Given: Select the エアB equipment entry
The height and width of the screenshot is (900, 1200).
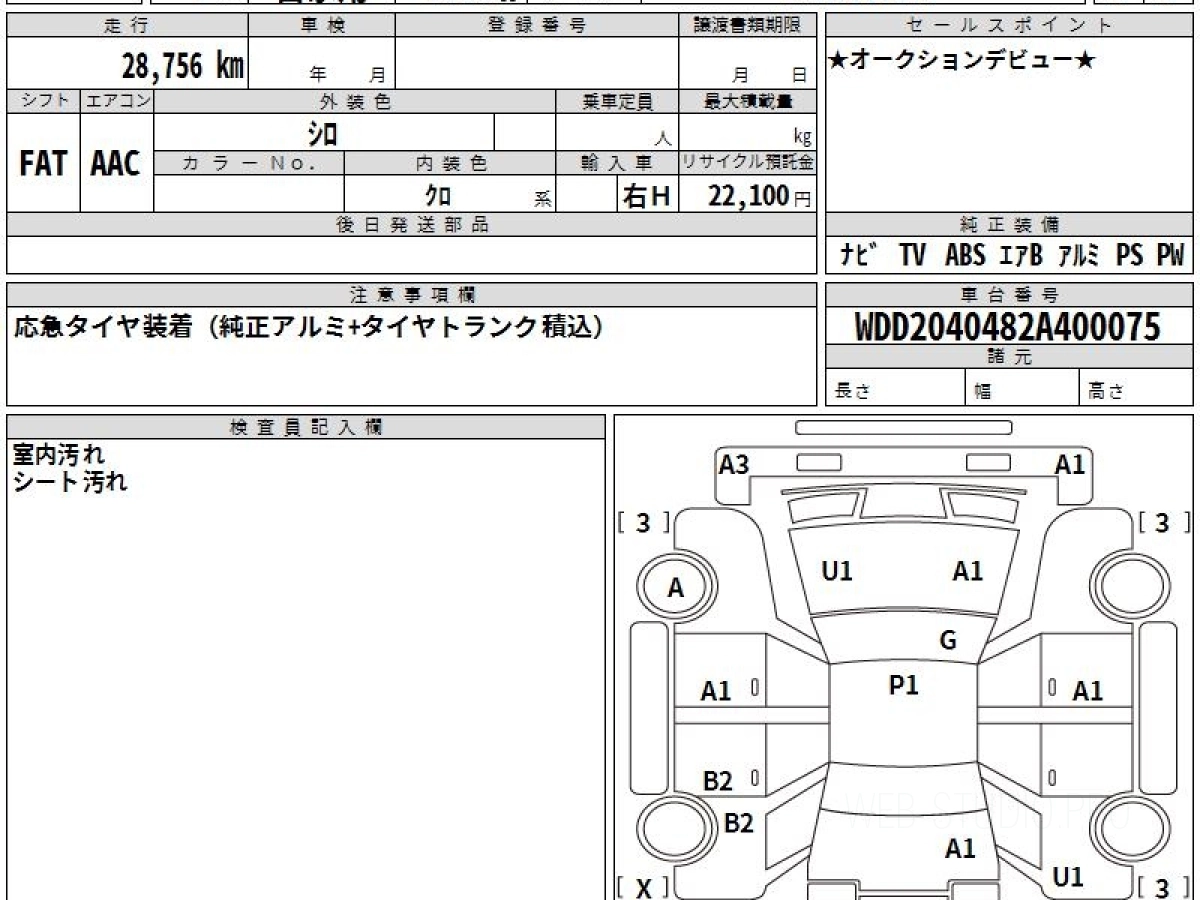Looking at the screenshot, I should click(1021, 255).
